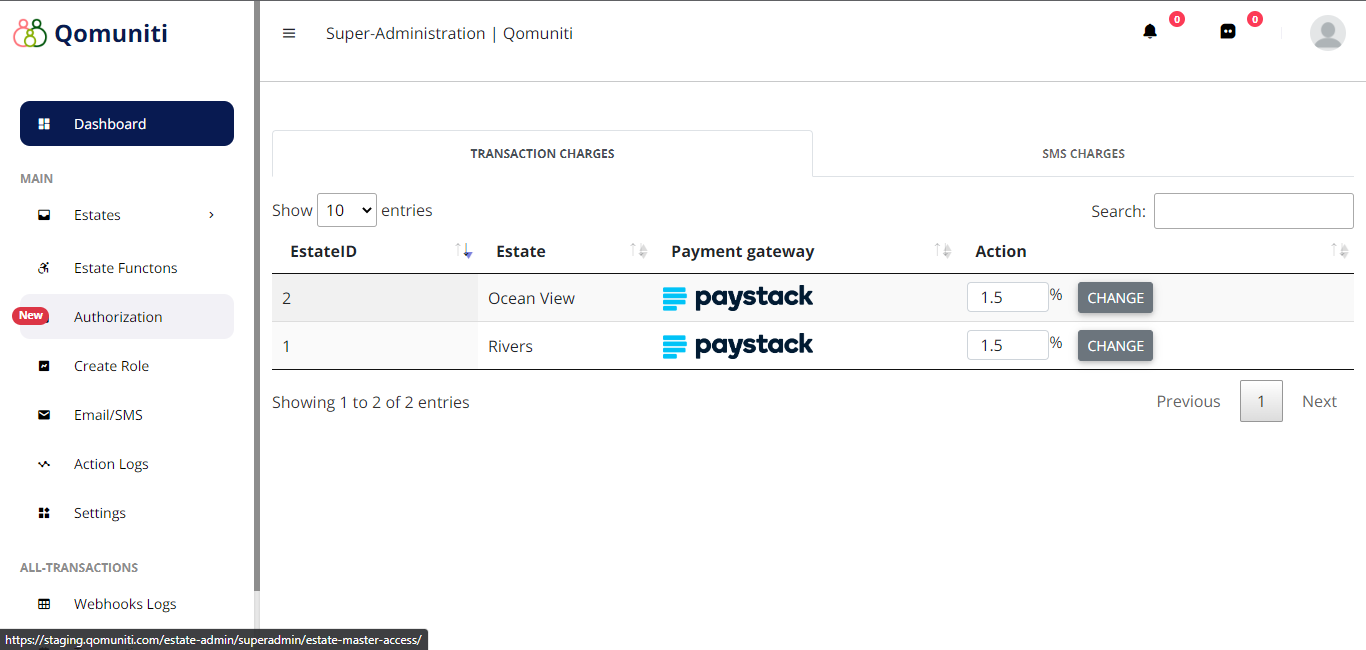Switch to the SMS Charges tab

click(x=1083, y=154)
